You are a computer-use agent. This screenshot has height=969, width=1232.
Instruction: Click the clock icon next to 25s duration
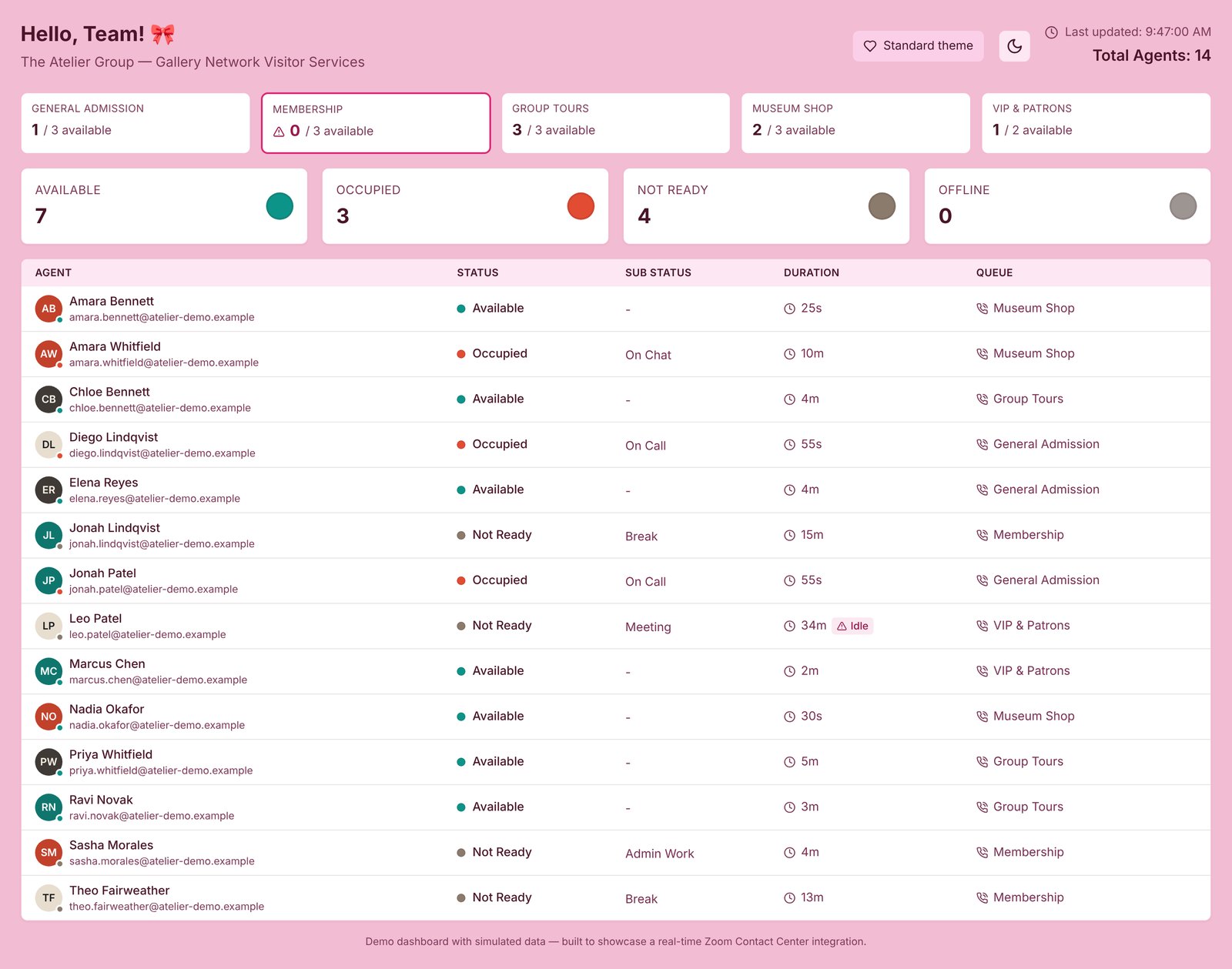(789, 309)
